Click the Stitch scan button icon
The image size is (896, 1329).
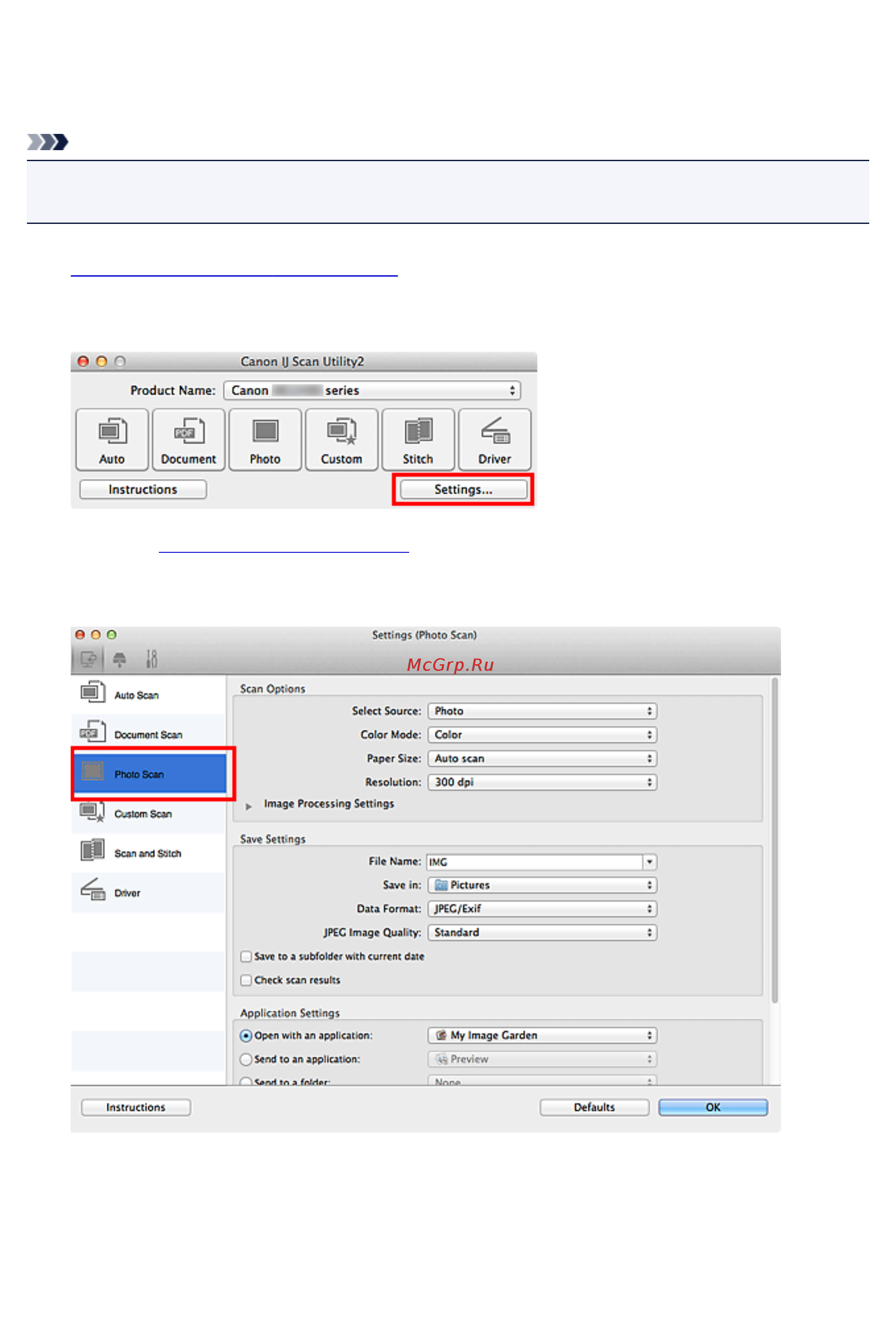[x=418, y=431]
